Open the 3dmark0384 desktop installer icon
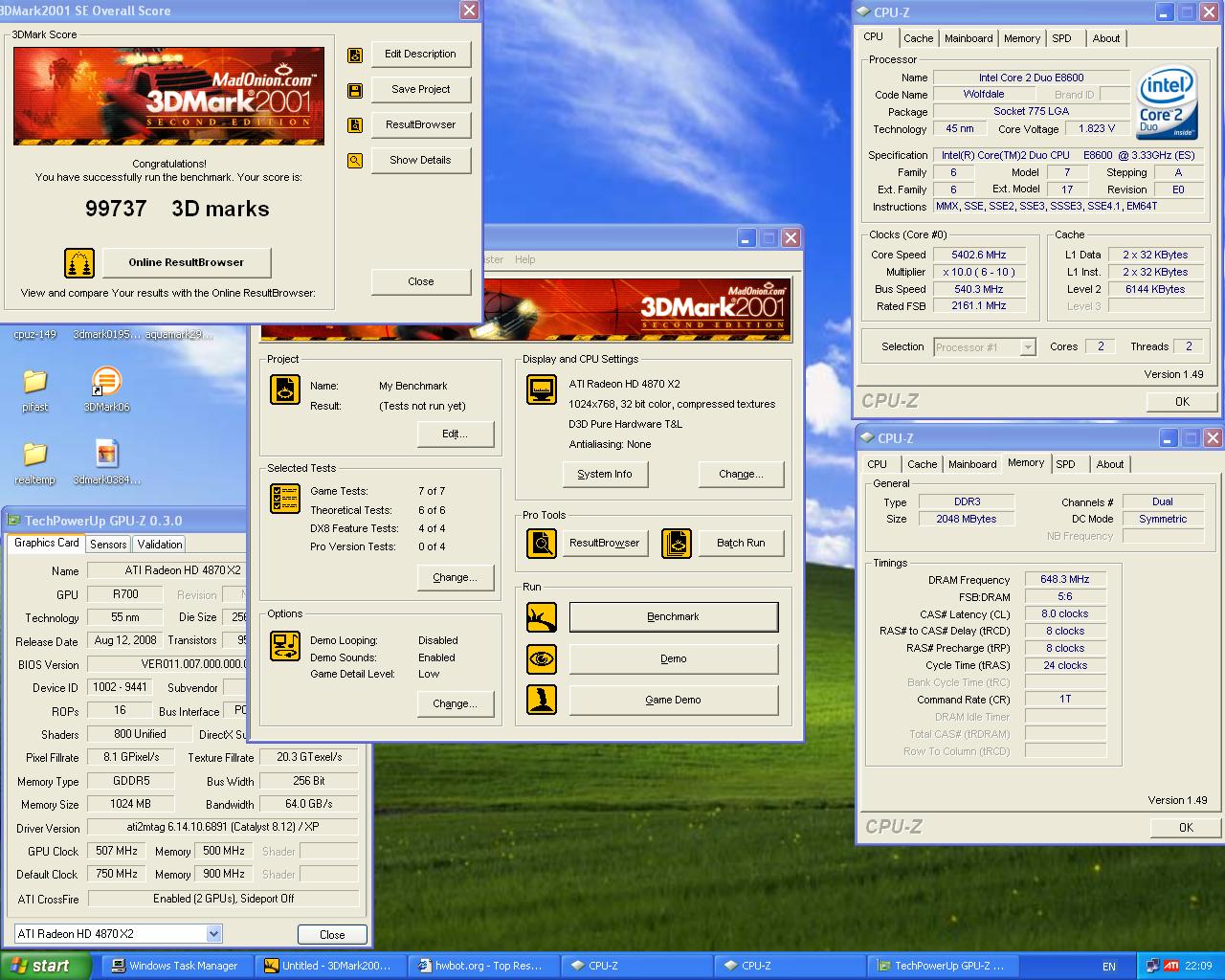The height and width of the screenshot is (980, 1225). coord(106,462)
